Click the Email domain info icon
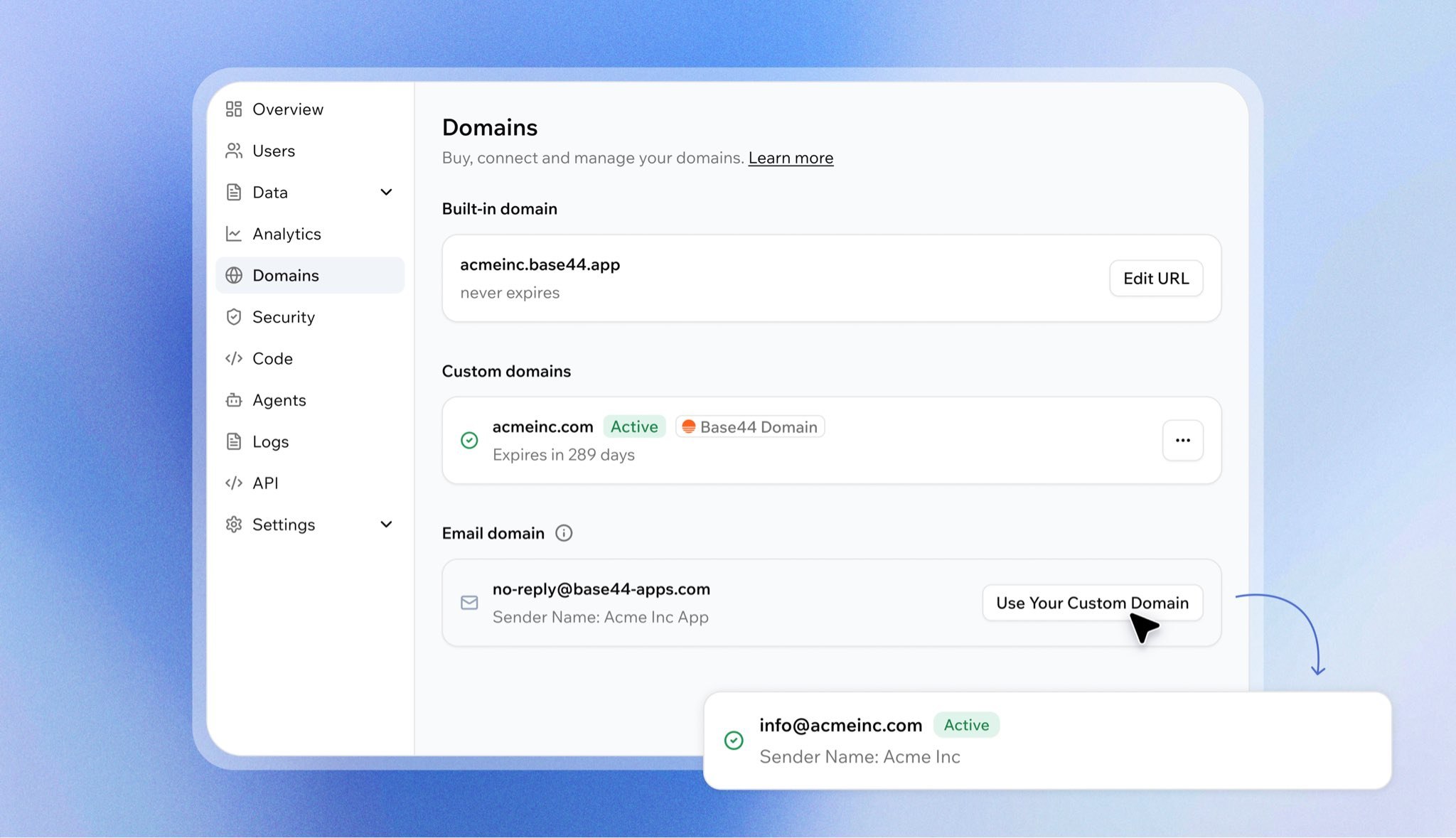 (564, 533)
